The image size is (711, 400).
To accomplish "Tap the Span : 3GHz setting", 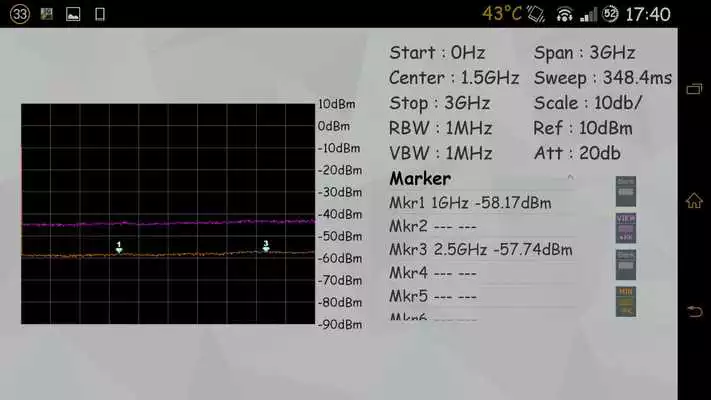I will pos(584,53).
